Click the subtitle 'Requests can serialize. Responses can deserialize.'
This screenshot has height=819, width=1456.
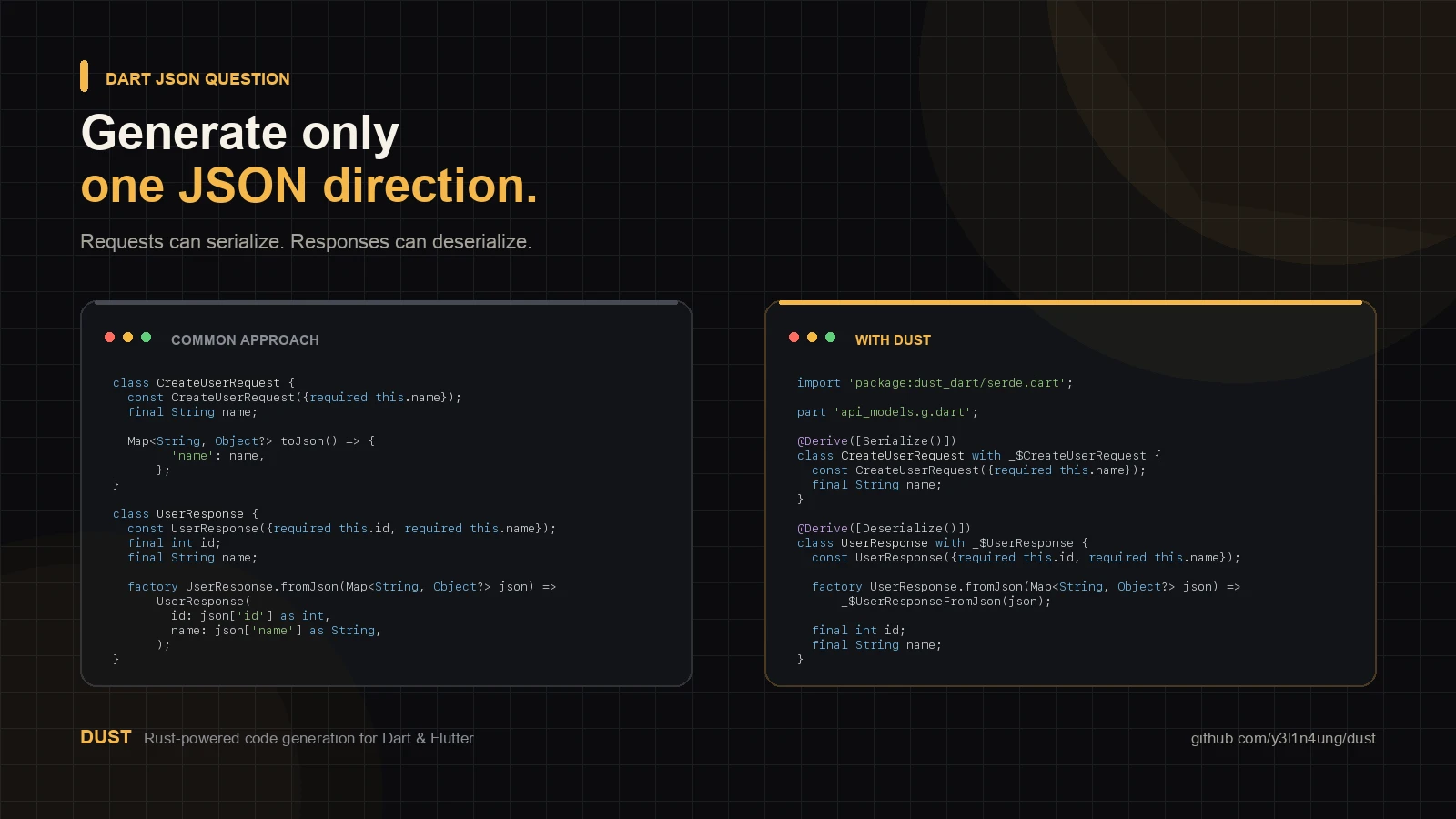point(306,242)
